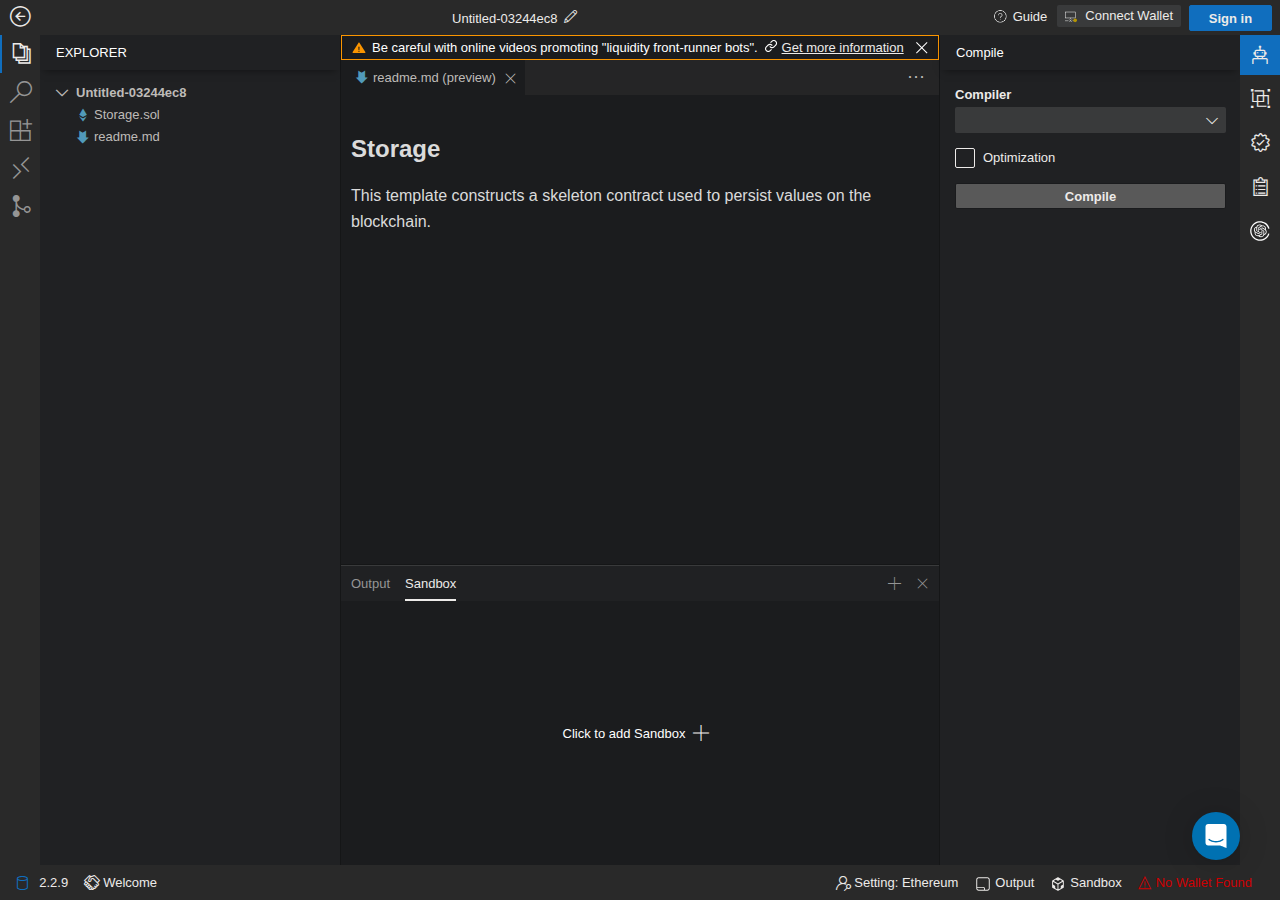The image size is (1280, 900).
Task: Open the chat support bubble
Action: click(x=1216, y=836)
